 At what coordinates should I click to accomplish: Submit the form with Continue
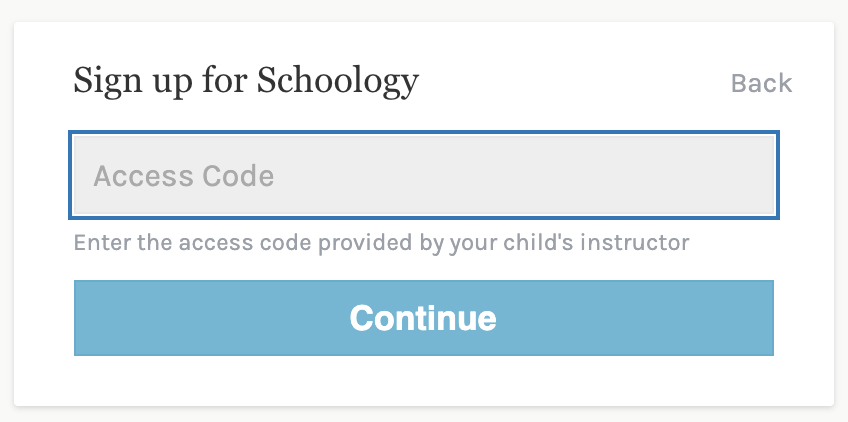click(423, 318)
